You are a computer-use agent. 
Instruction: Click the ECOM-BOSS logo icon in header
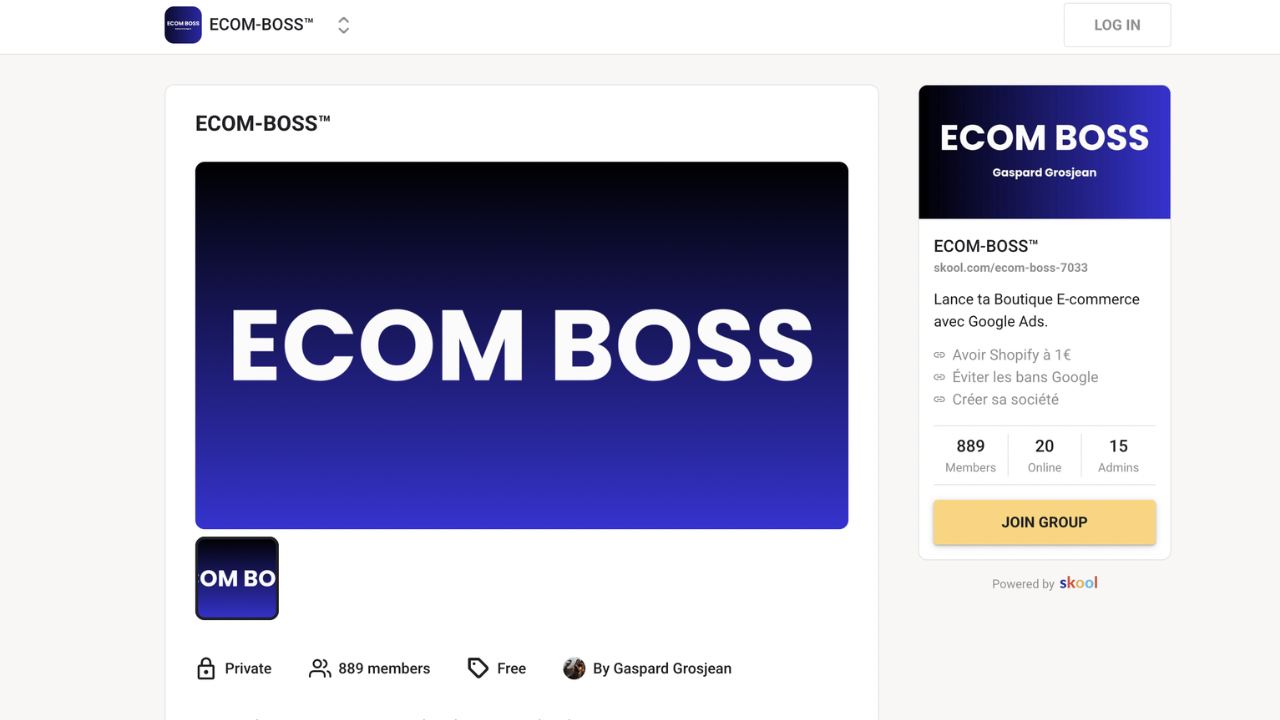point(183,25)
